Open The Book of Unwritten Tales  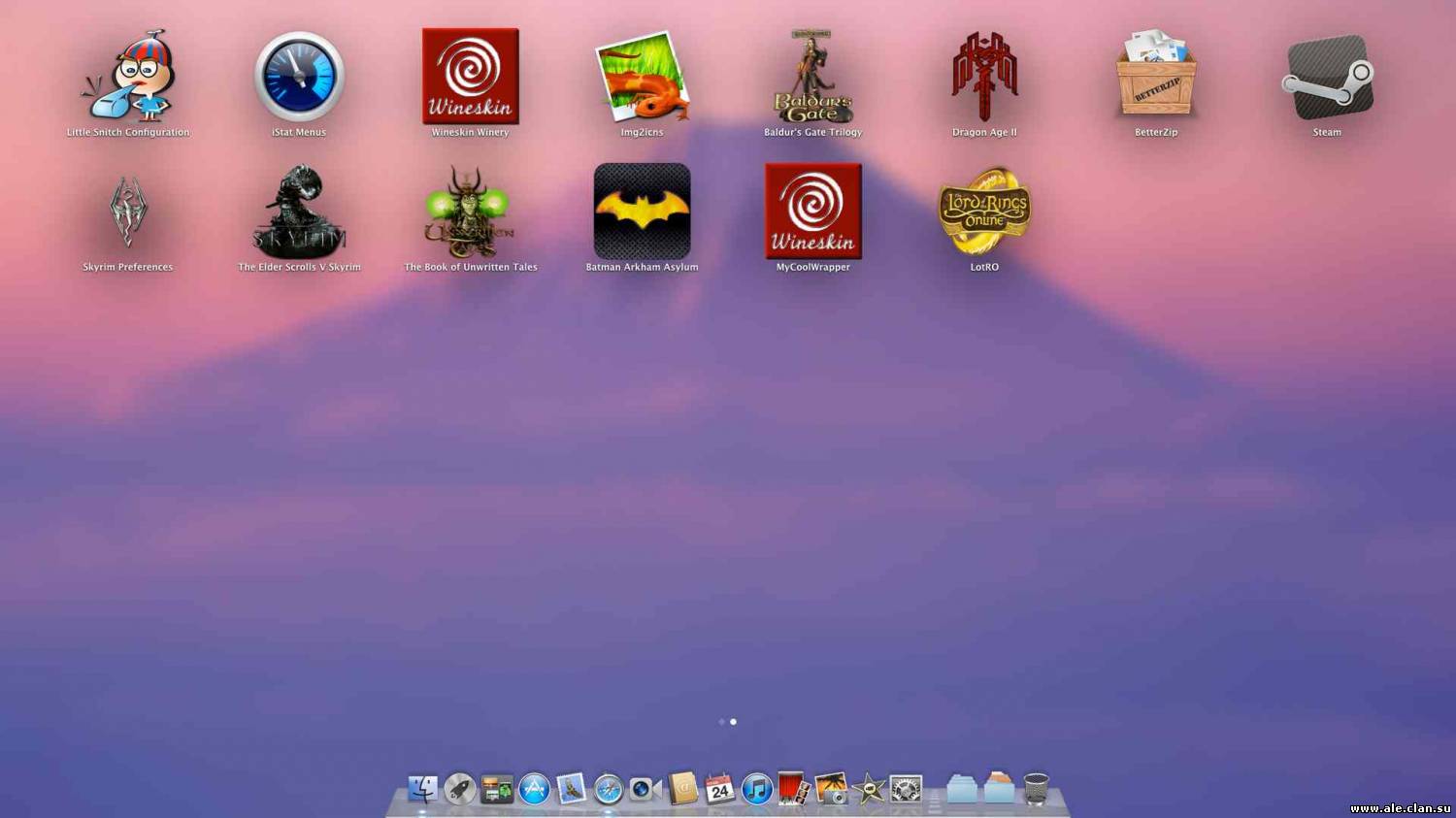pos(471,212)
